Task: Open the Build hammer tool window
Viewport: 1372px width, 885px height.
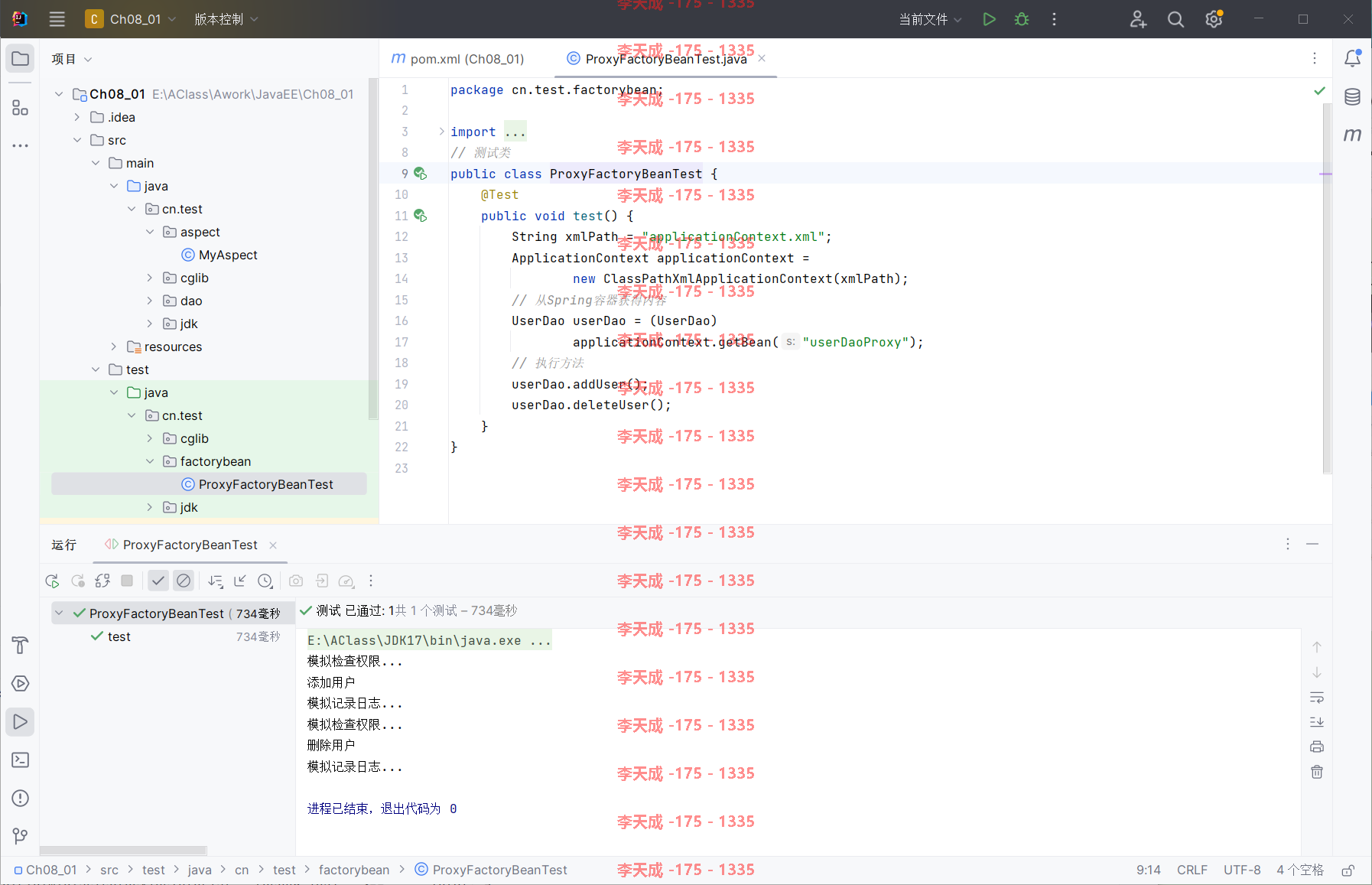Action: tap(21, 645)
